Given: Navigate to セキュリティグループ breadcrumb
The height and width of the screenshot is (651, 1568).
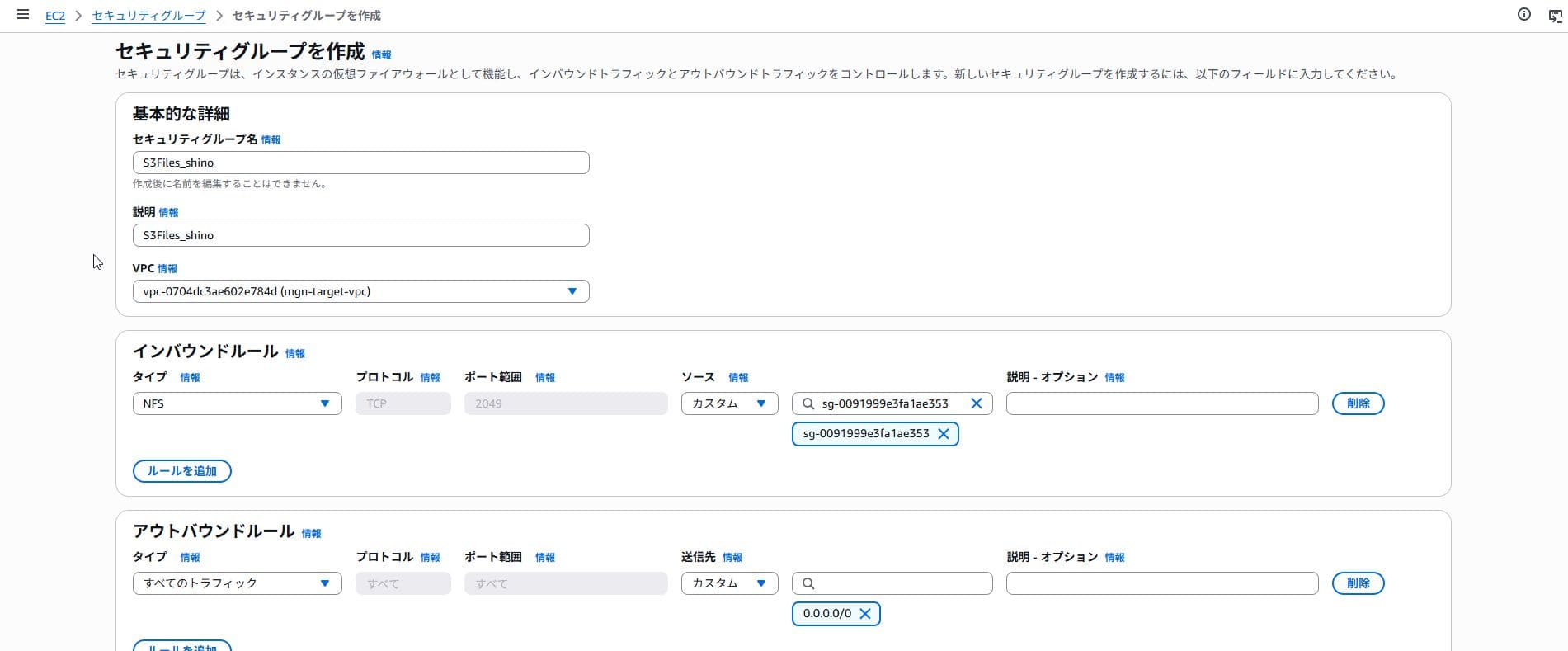Looking at the screenshot, I should (x=148, y=16).
